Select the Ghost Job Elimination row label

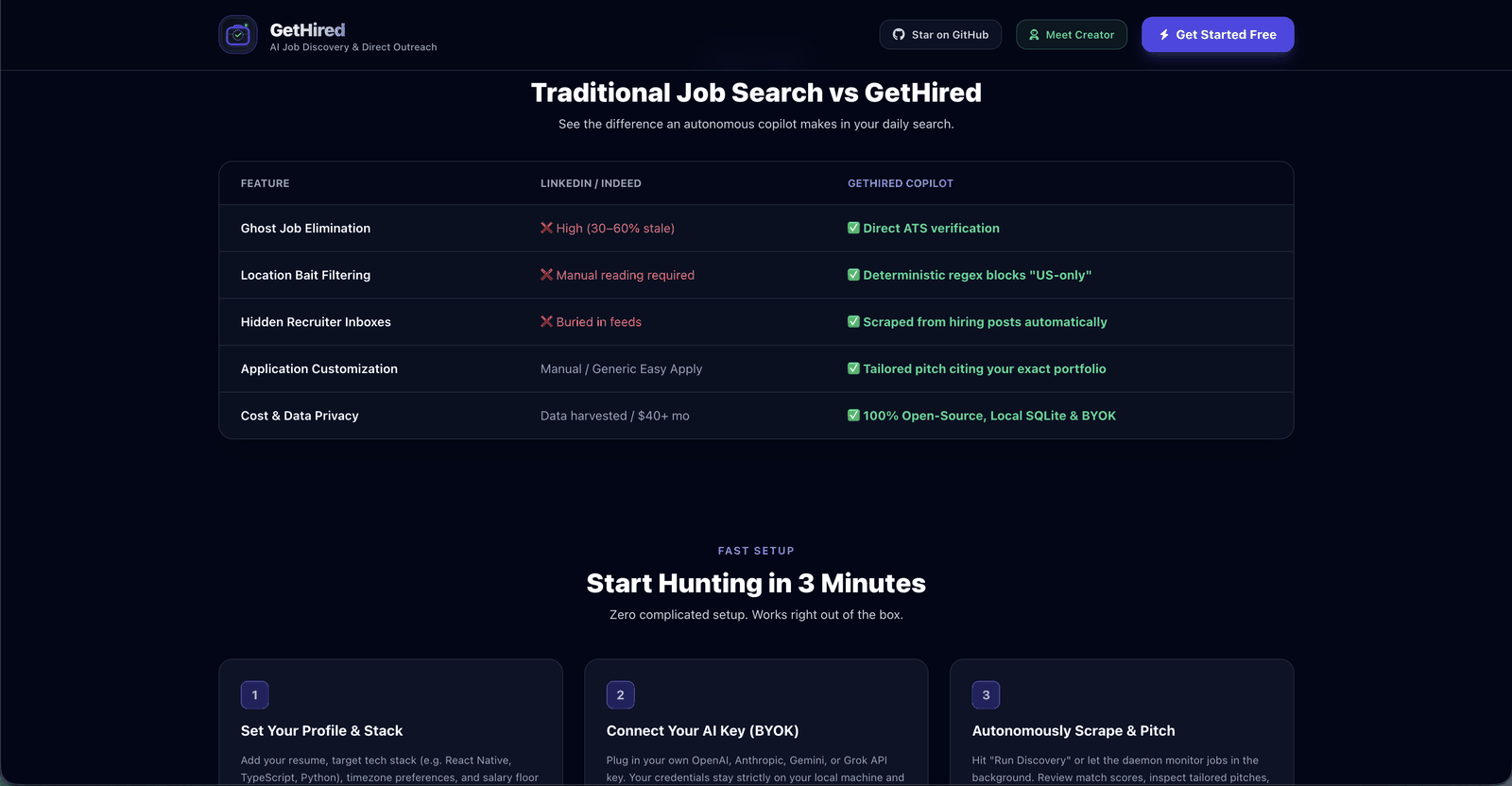(x=305, y=229)
